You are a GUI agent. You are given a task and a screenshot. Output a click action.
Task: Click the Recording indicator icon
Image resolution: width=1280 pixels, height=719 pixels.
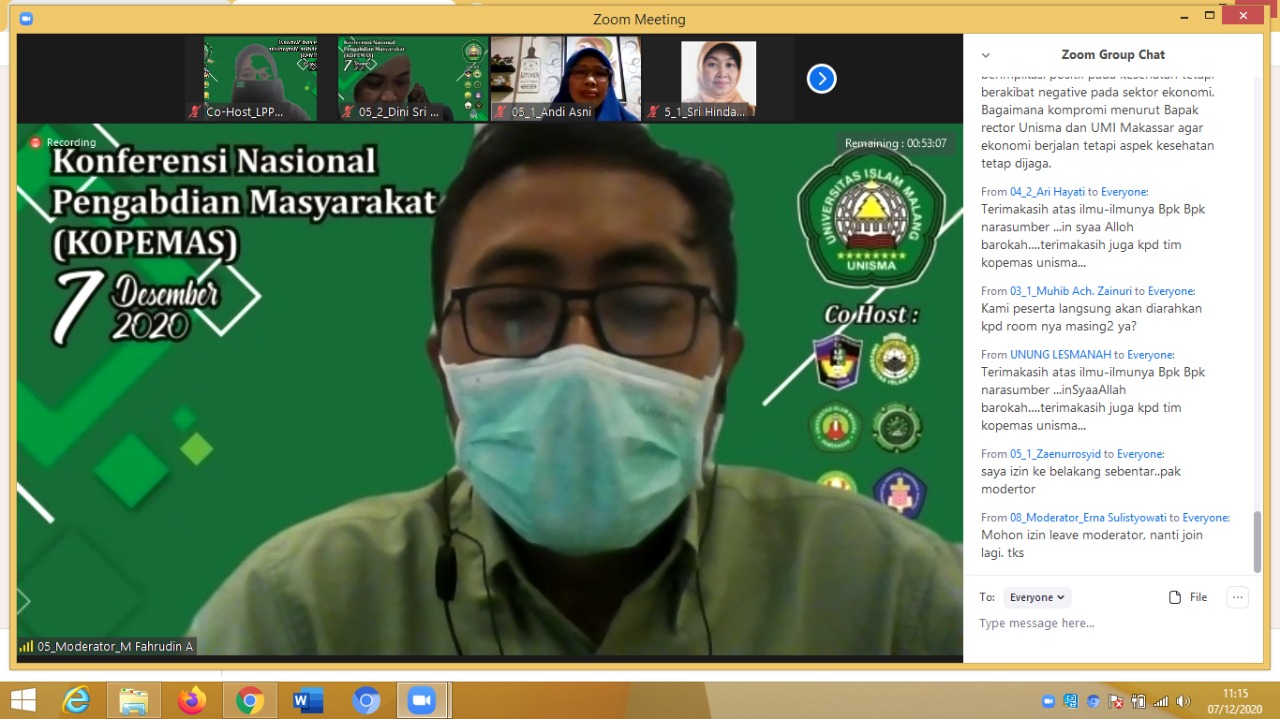click(36, 142)
